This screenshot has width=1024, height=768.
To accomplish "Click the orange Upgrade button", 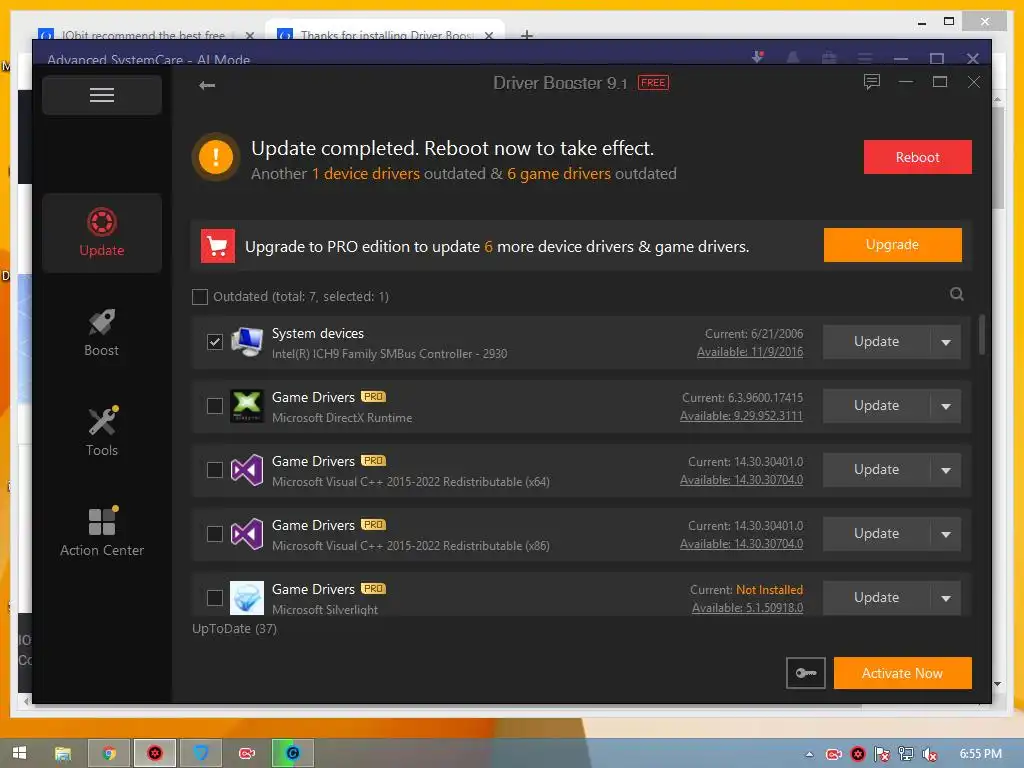I will (x=892, y=245).
